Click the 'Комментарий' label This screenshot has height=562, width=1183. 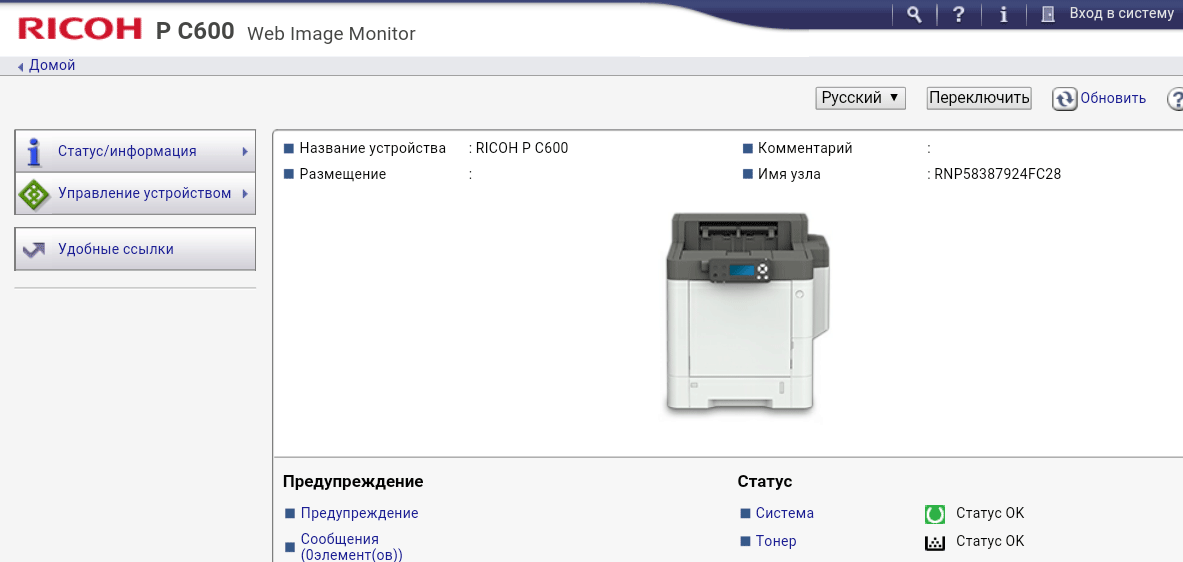(805, 148)
